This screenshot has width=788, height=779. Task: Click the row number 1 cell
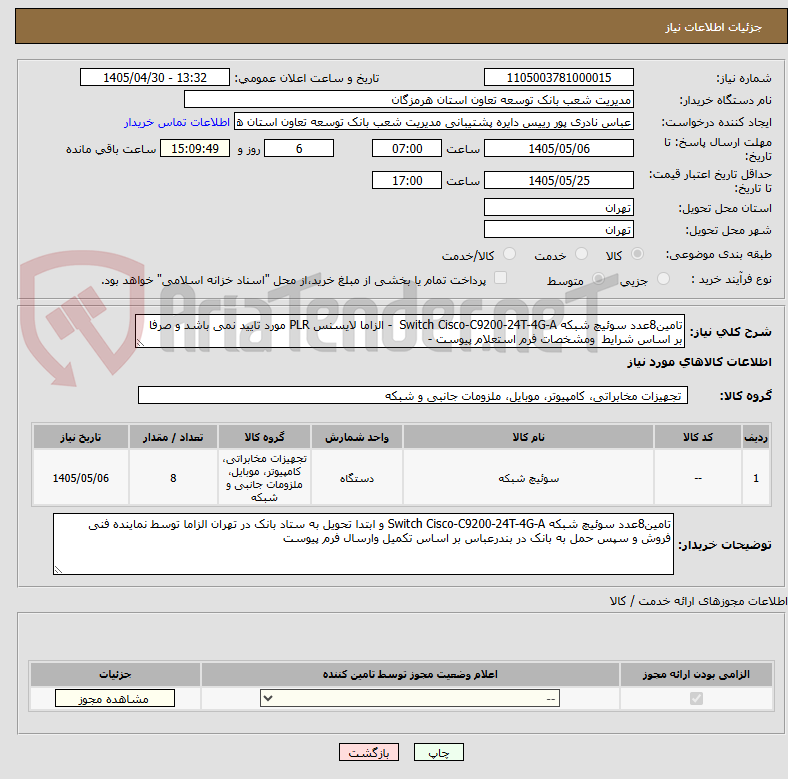point(756,478)
